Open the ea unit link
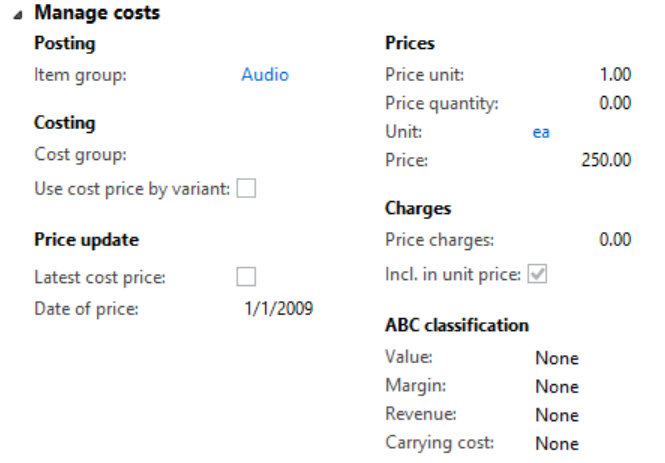Image resolution: width=665 pixels, height=463 pixels. [541, 131]
